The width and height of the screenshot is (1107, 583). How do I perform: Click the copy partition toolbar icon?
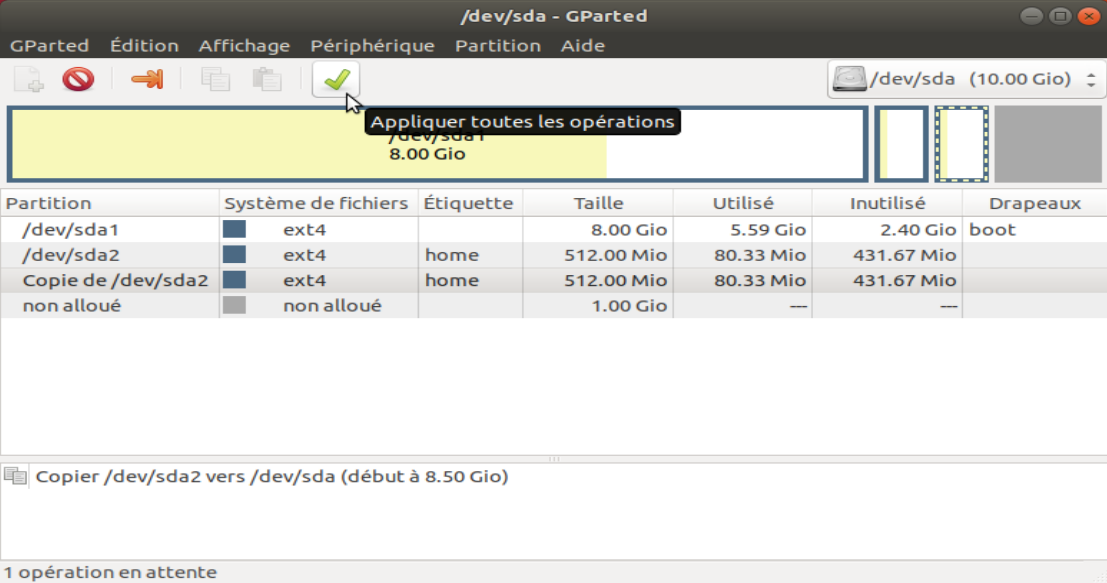point(215,79)
